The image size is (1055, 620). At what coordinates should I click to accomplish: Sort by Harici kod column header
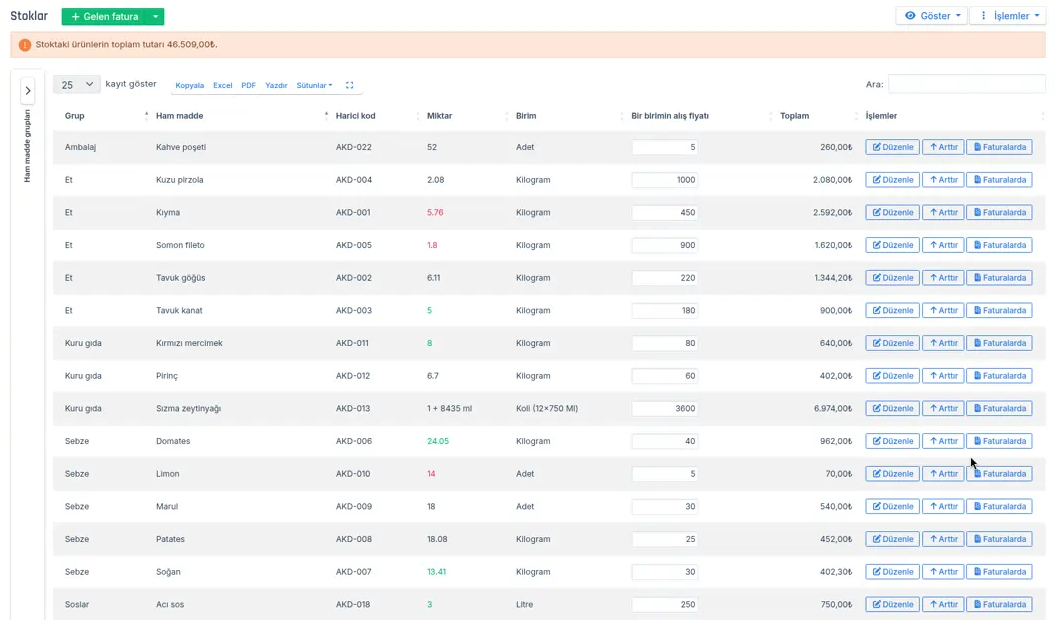355,116
